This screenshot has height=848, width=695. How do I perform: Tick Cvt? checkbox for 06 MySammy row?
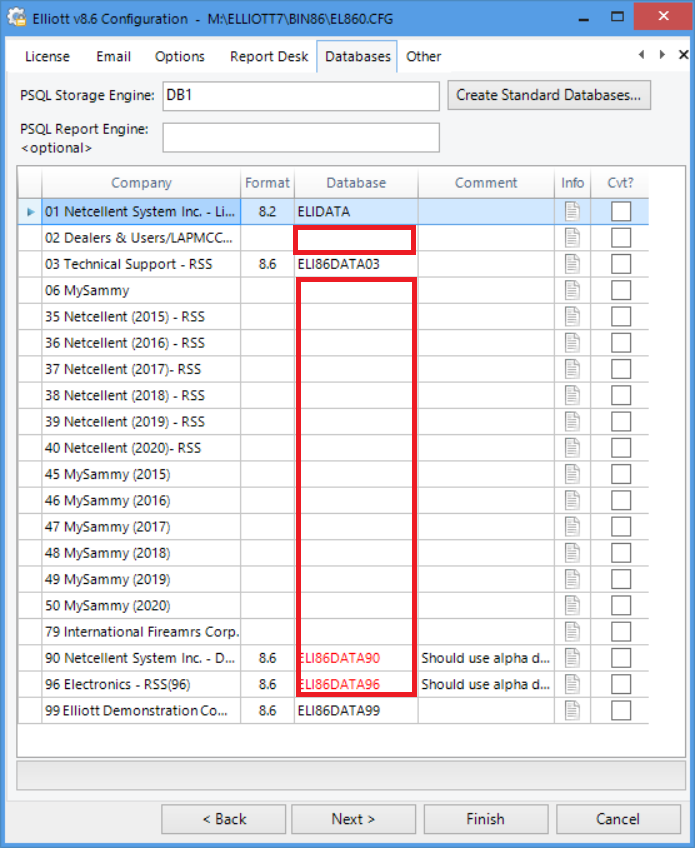click(x=621, y=290)
